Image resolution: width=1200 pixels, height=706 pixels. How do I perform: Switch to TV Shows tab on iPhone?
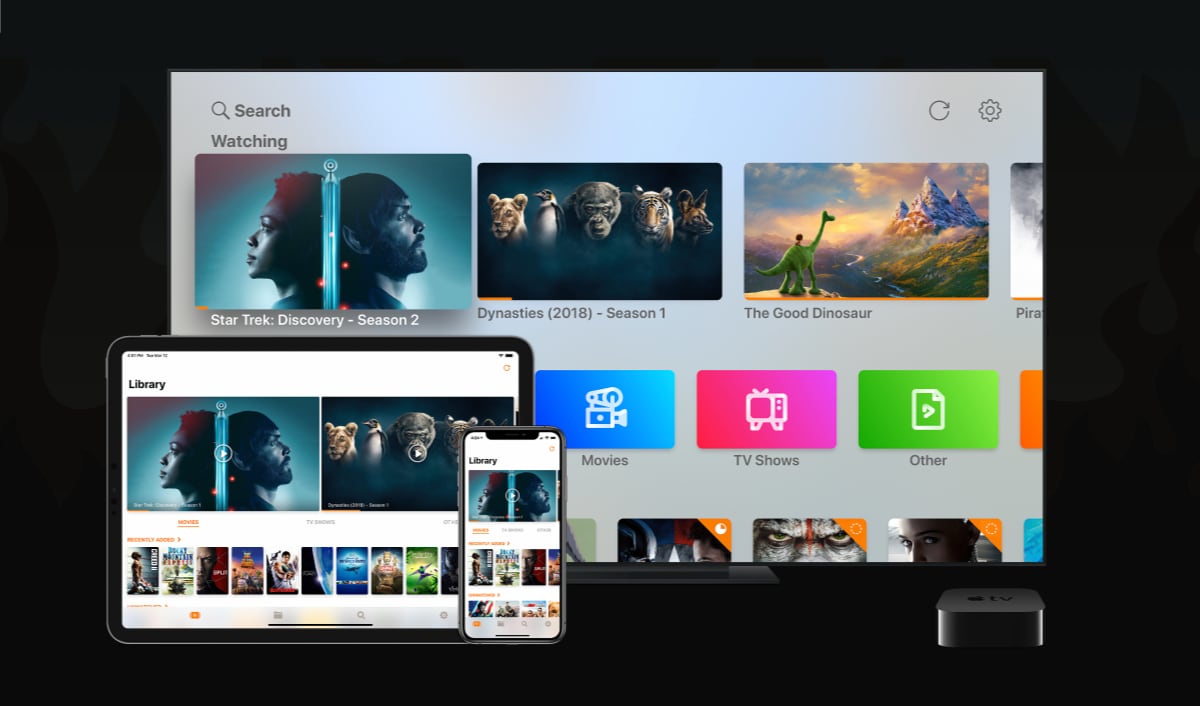coord(512,530)
